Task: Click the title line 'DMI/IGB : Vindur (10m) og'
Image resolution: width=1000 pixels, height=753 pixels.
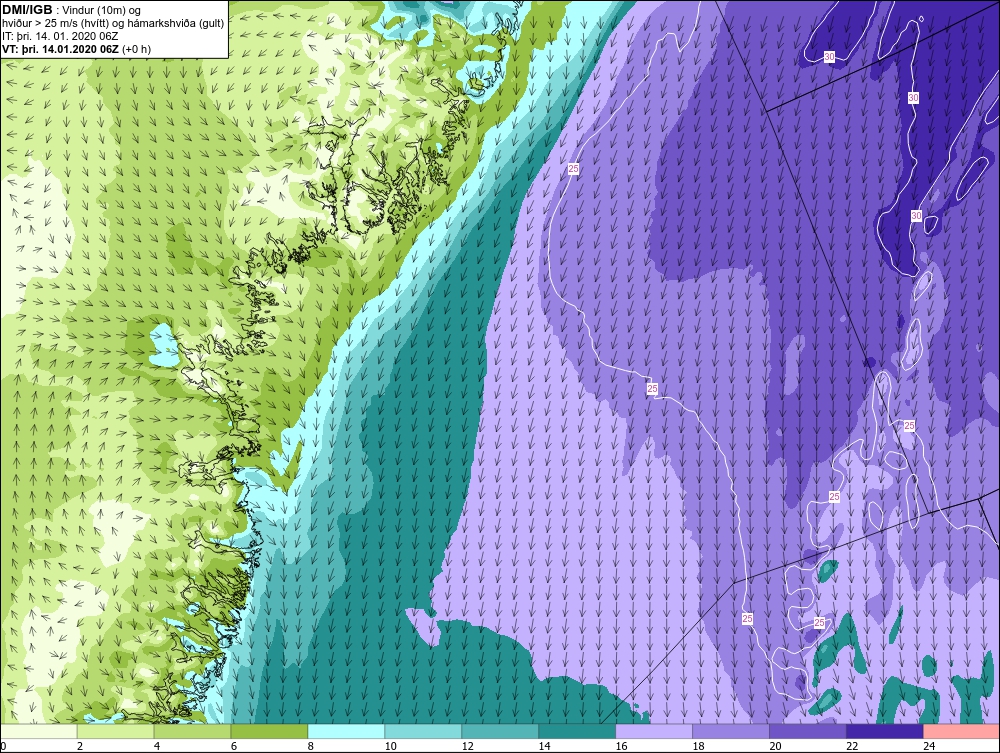Action: pyautogui.click(x=71, y=10)
